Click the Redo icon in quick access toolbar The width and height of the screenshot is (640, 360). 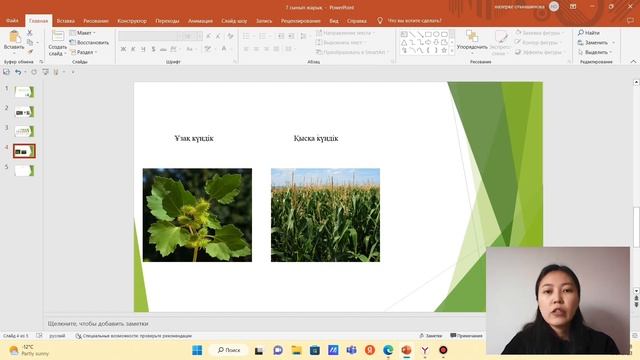tap(34, 72)
